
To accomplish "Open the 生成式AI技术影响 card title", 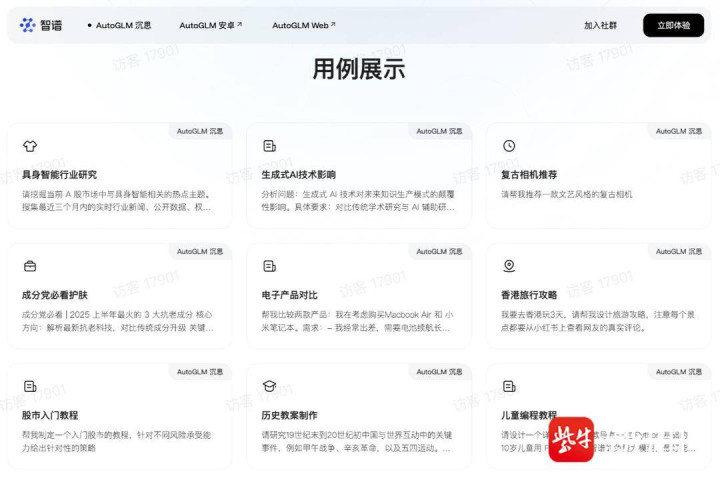I will [298, 175].
